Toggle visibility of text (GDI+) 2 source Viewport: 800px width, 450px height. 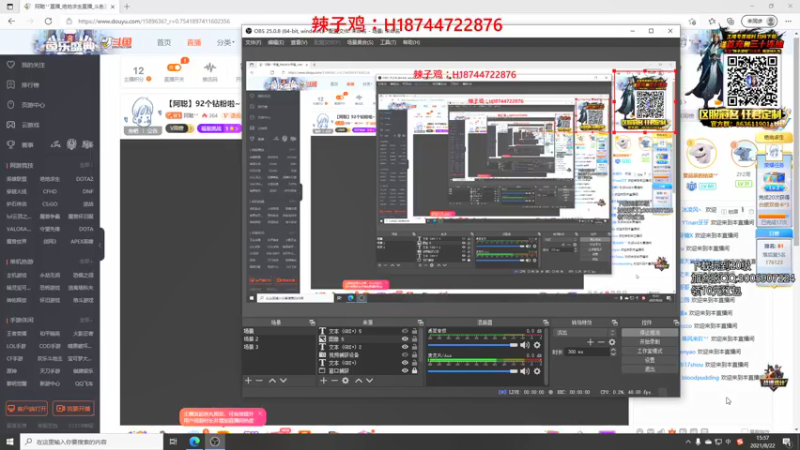click(x=405, y=347)
